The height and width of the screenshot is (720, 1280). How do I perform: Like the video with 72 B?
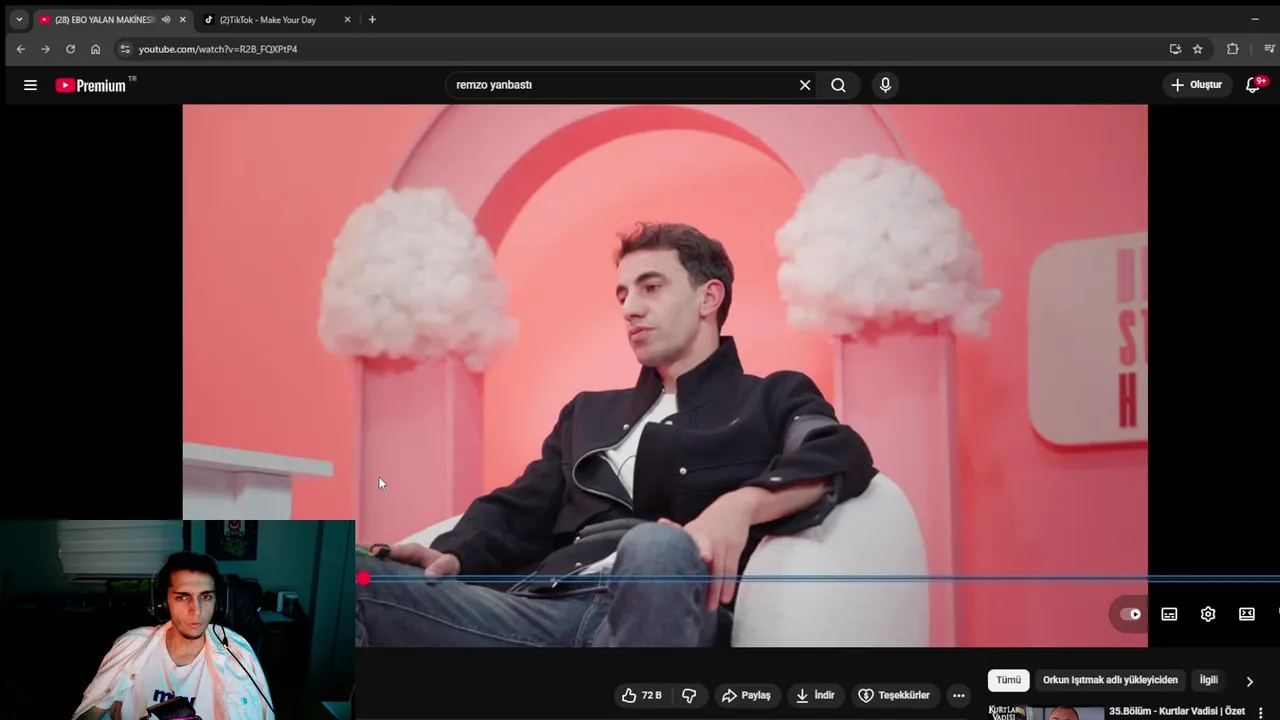[641, 695]
